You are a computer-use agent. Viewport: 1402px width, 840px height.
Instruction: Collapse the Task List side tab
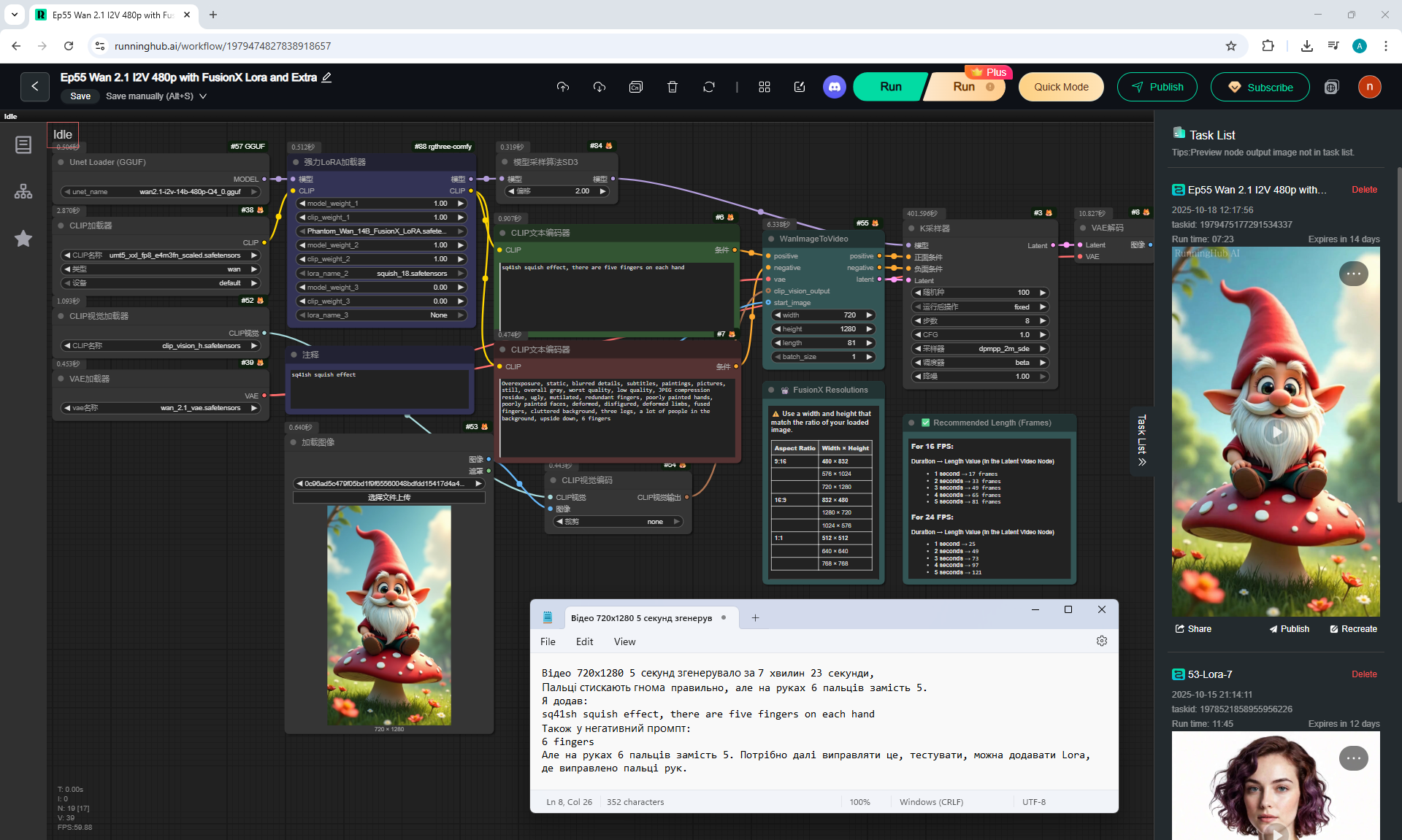(x=1142, y=440)
